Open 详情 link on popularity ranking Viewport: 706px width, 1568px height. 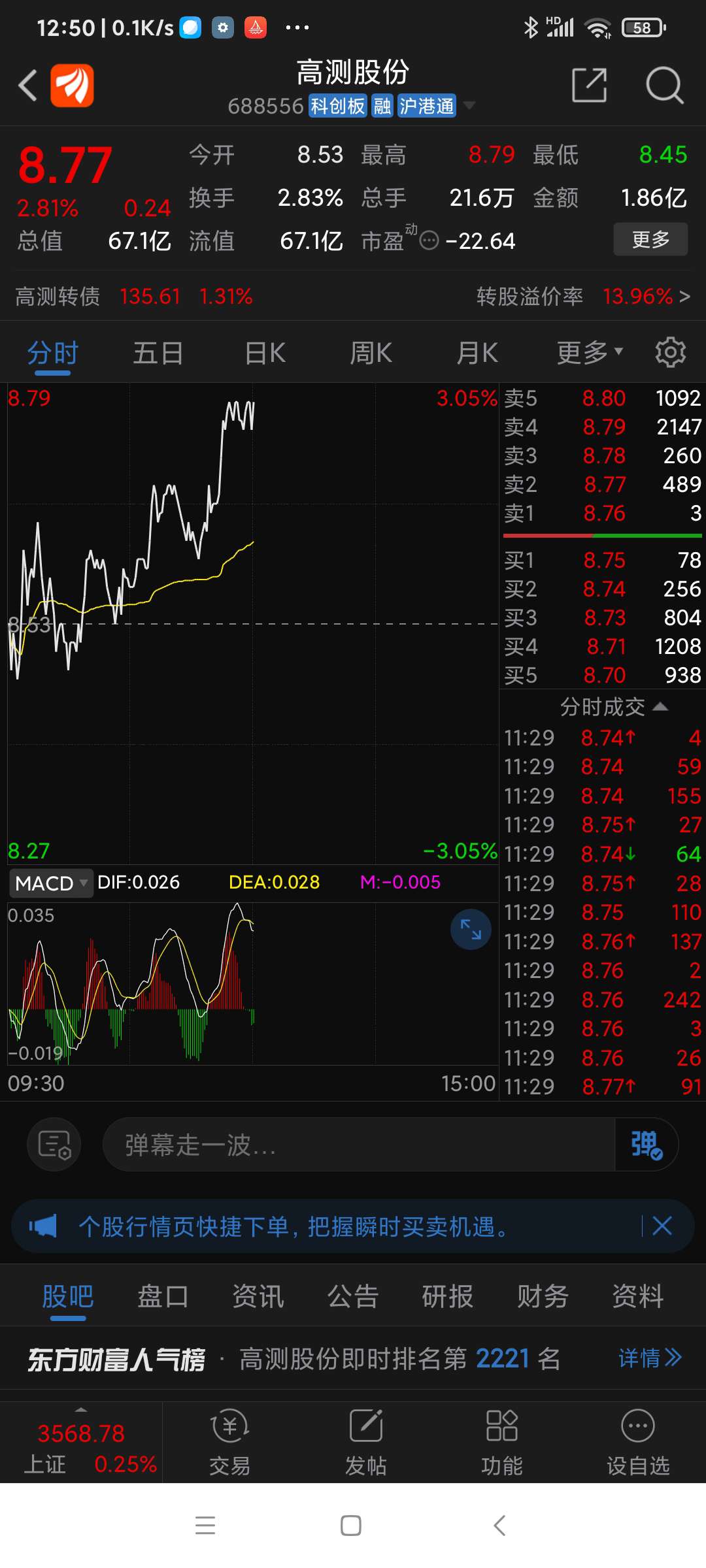[x=650, y=1358]
